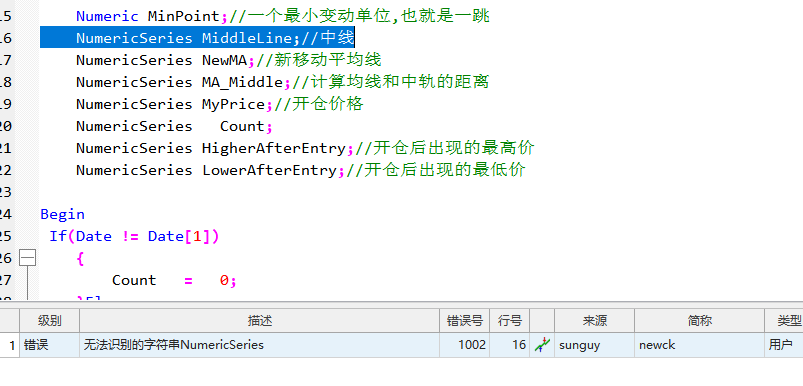Click the 错误号 column header

(464, 321)
